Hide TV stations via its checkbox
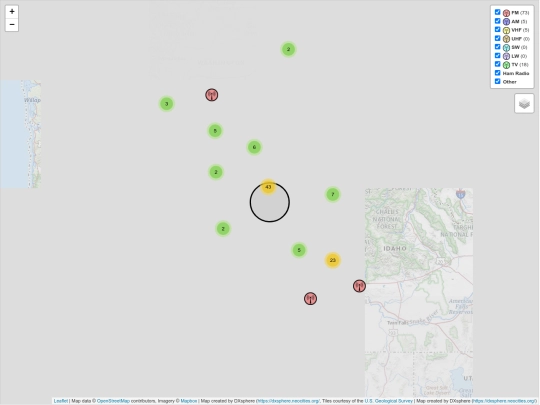540x405 pixels. [x=497, y=64]
